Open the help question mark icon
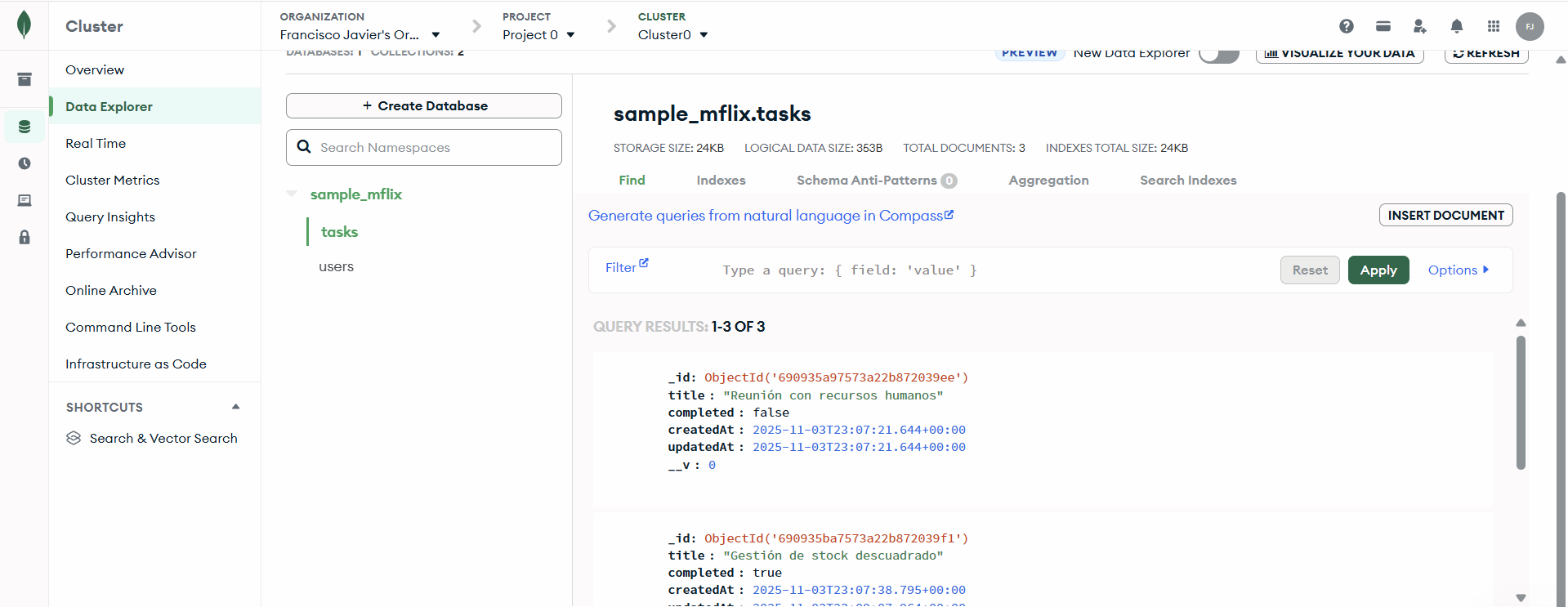Image resolution: width=1568 pixels, height=607 pixels. (1347, 26)
